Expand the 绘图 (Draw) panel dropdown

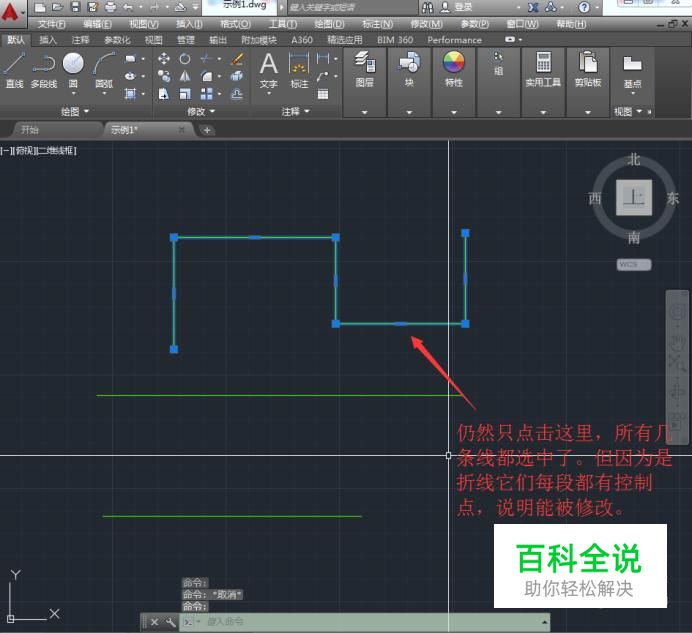tap(75, 111)
